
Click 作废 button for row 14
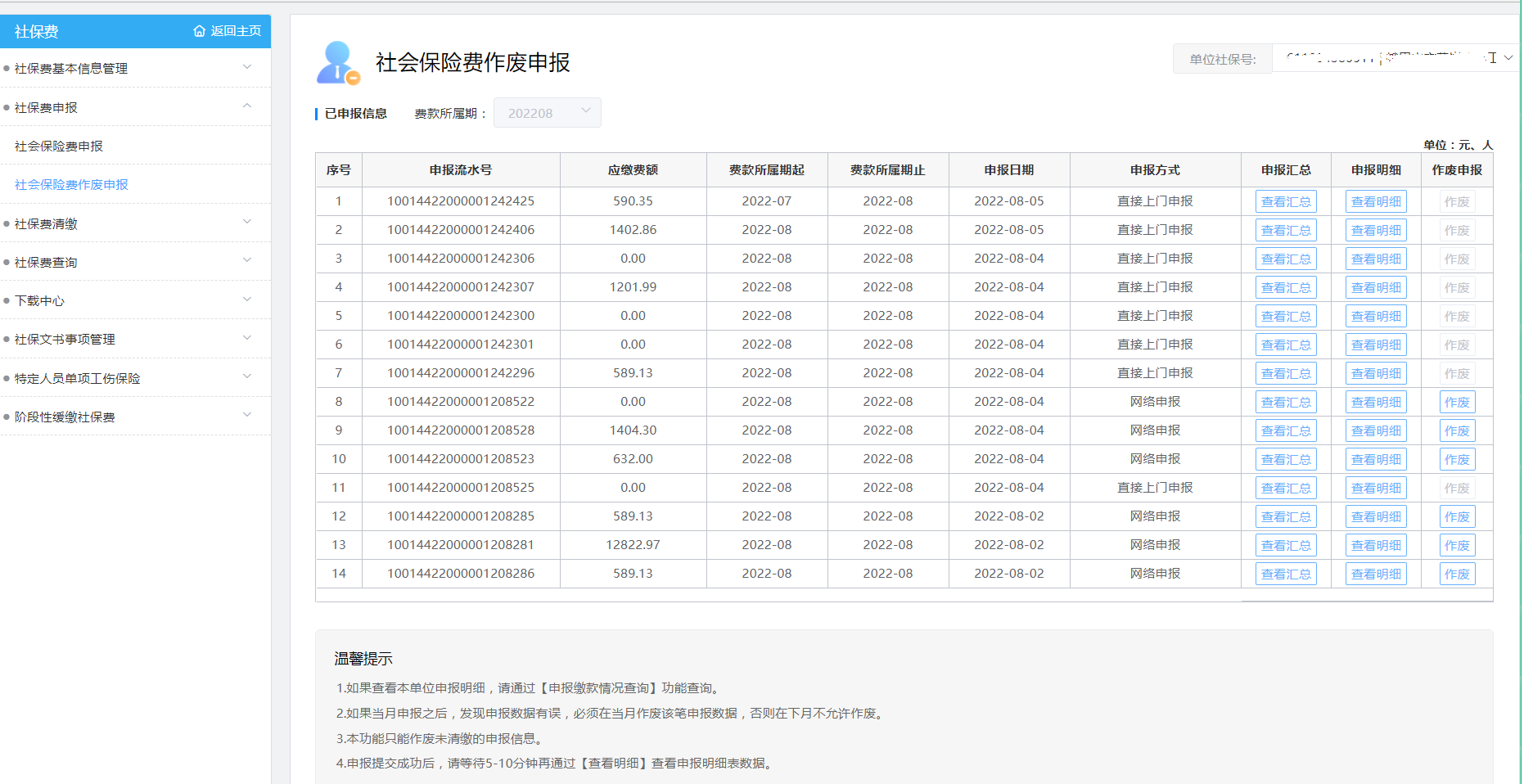click(x=1457, y=574)
